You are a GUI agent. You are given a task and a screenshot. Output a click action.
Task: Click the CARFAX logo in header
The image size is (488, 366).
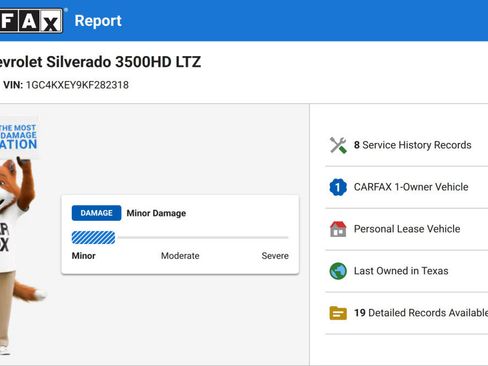[31, 21]
